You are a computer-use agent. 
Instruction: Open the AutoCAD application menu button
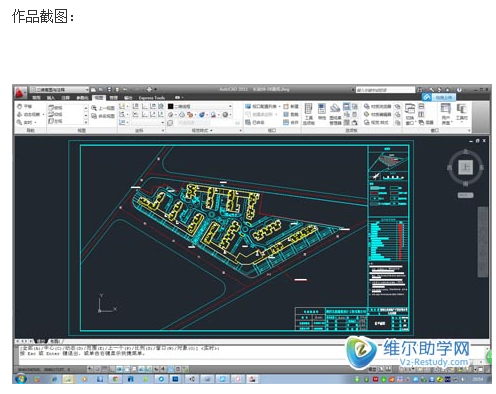coord(21,92)
